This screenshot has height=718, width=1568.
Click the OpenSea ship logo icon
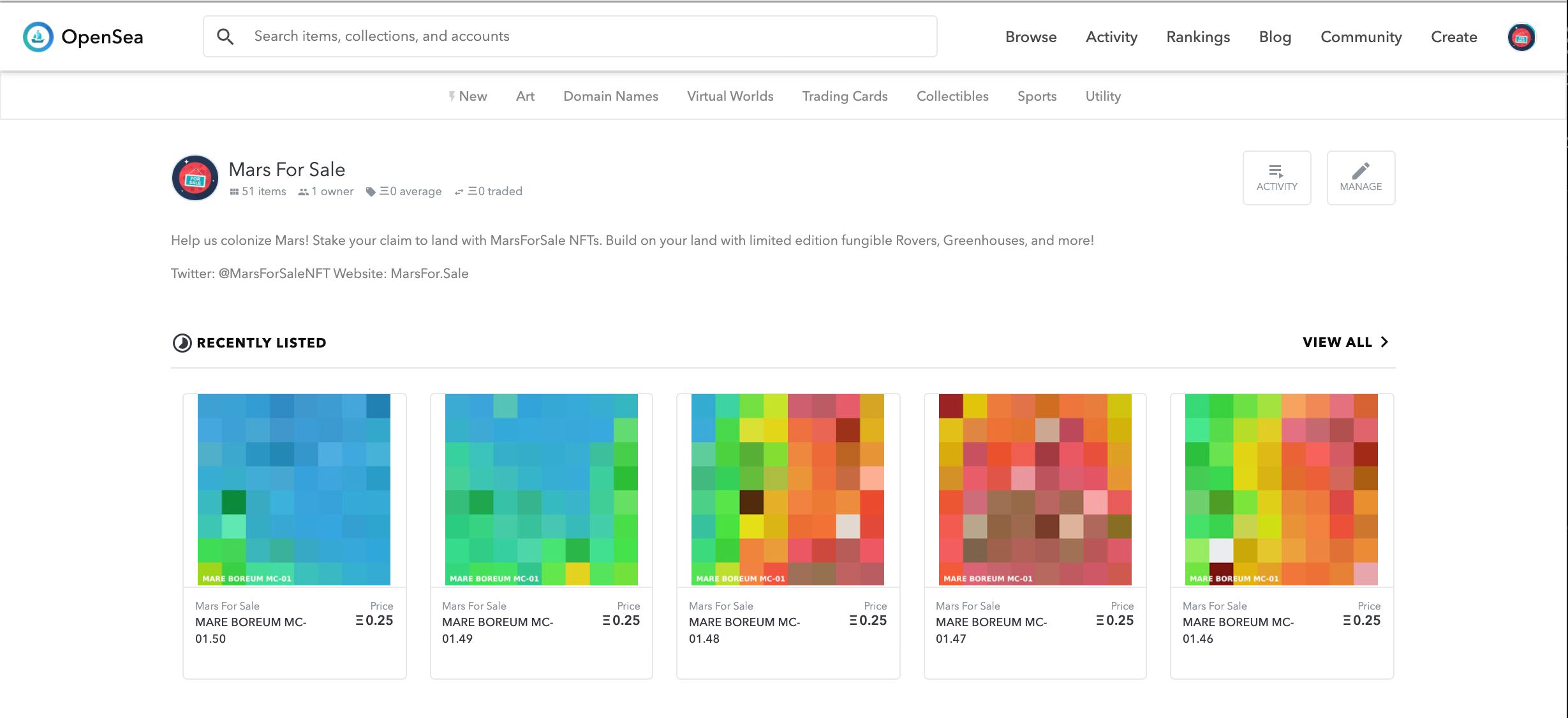click(38, 37)
